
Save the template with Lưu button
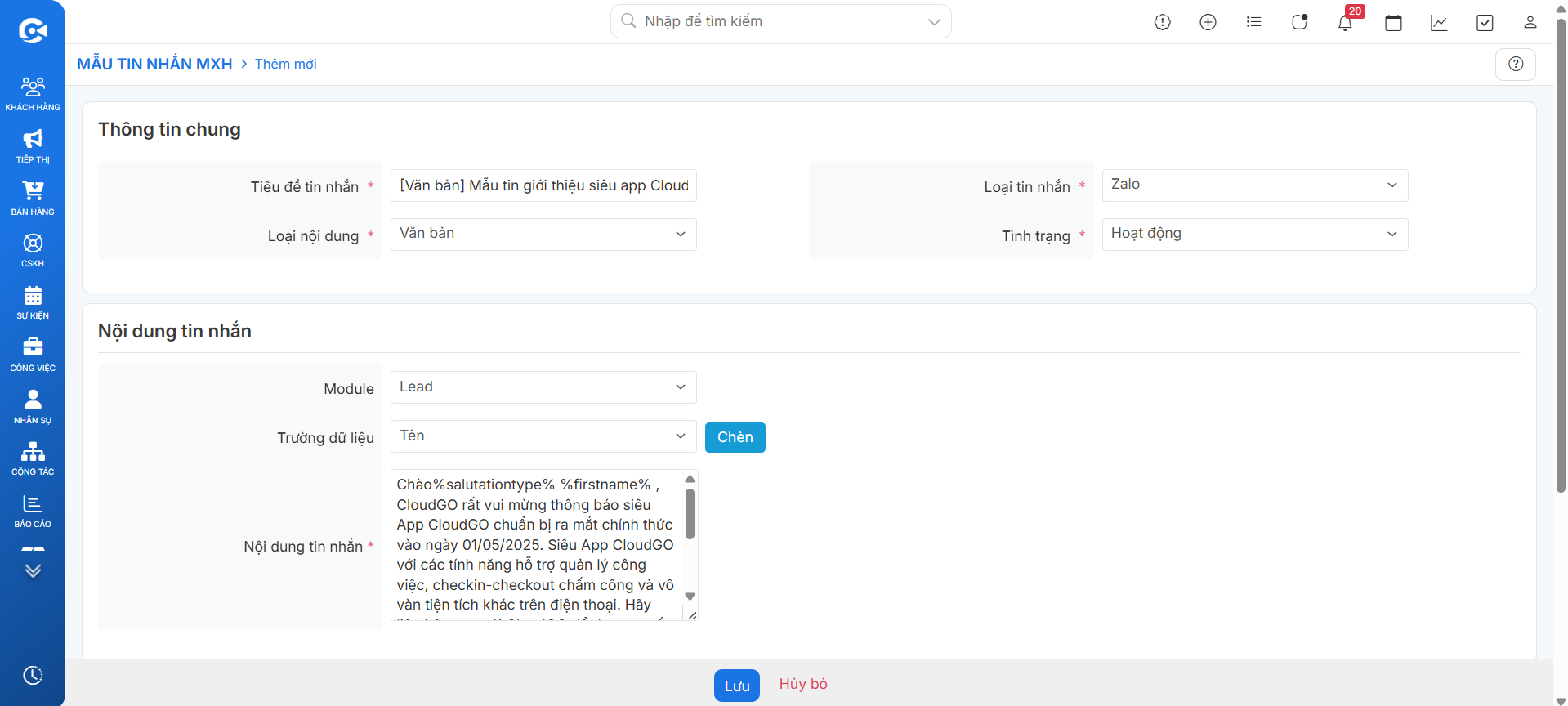coord(737,686)
